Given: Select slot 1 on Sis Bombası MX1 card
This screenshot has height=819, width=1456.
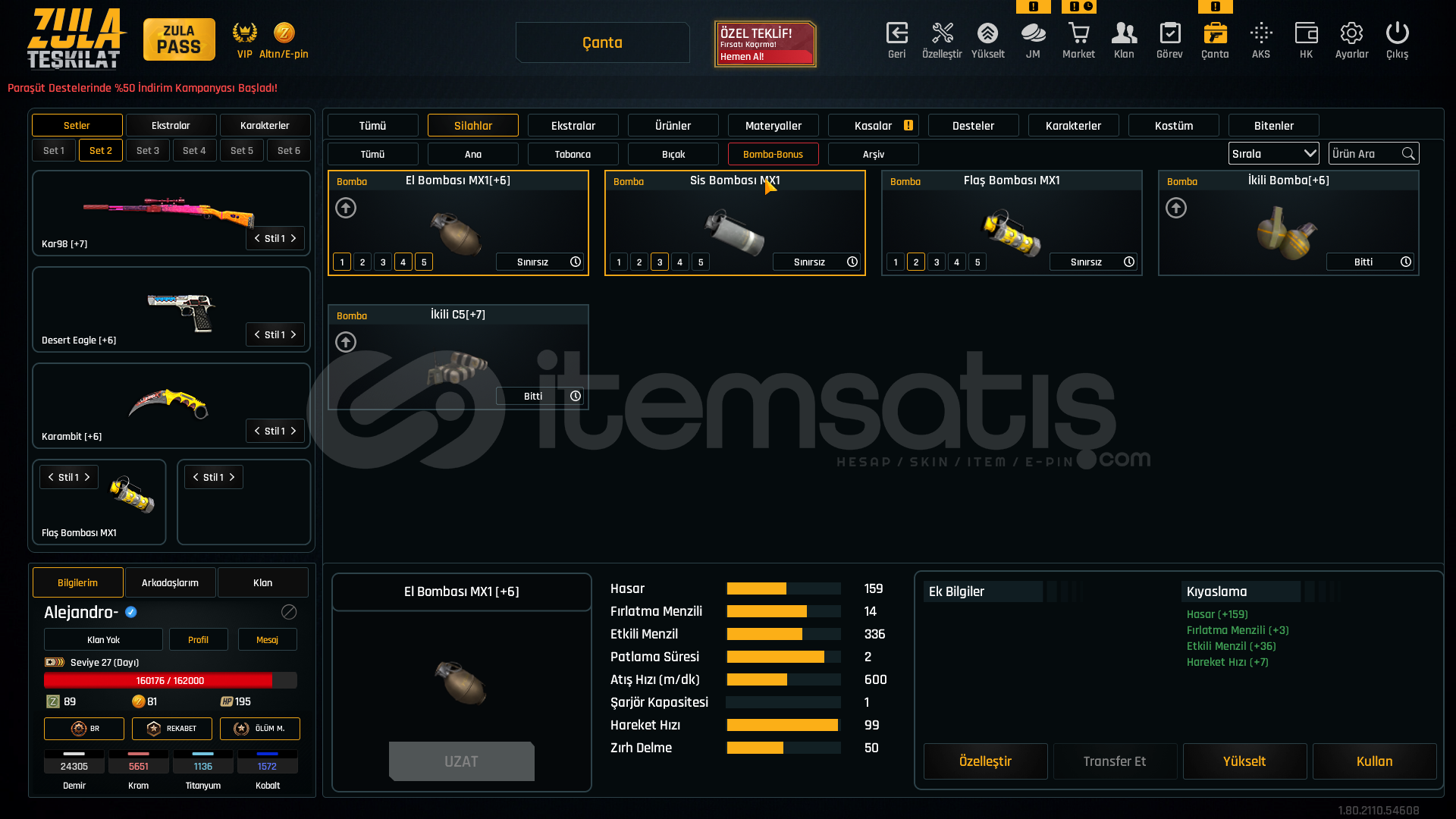Looking at the screenshot, I should [619, 262].
